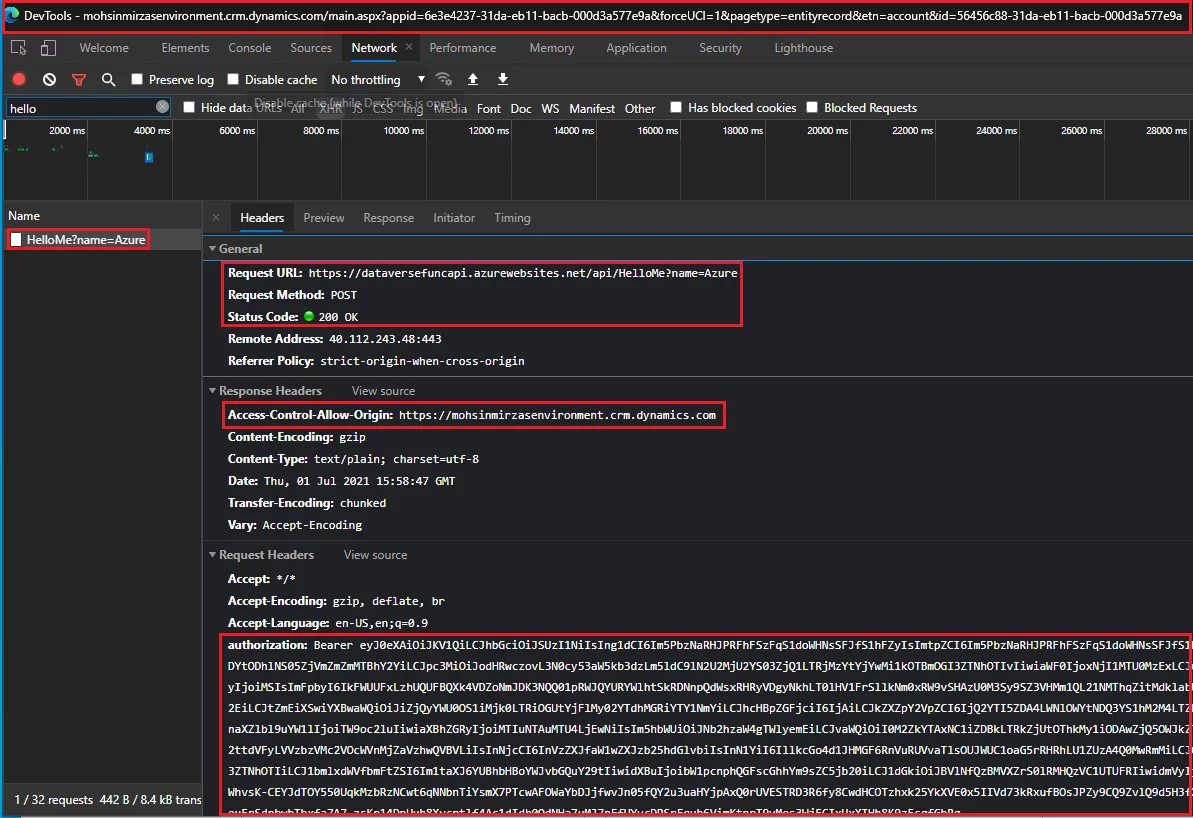Click the Request URL value text
This screenshot has width=1193, height=818.
tap(523, 272)
